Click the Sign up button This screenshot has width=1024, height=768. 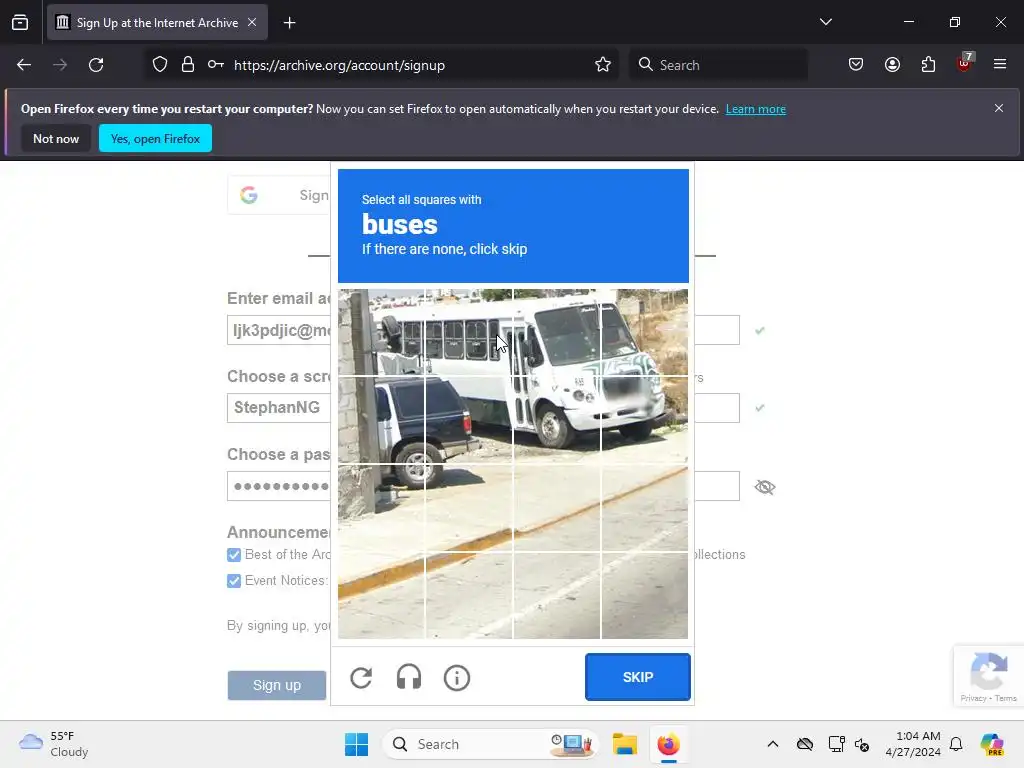[277, 685]
